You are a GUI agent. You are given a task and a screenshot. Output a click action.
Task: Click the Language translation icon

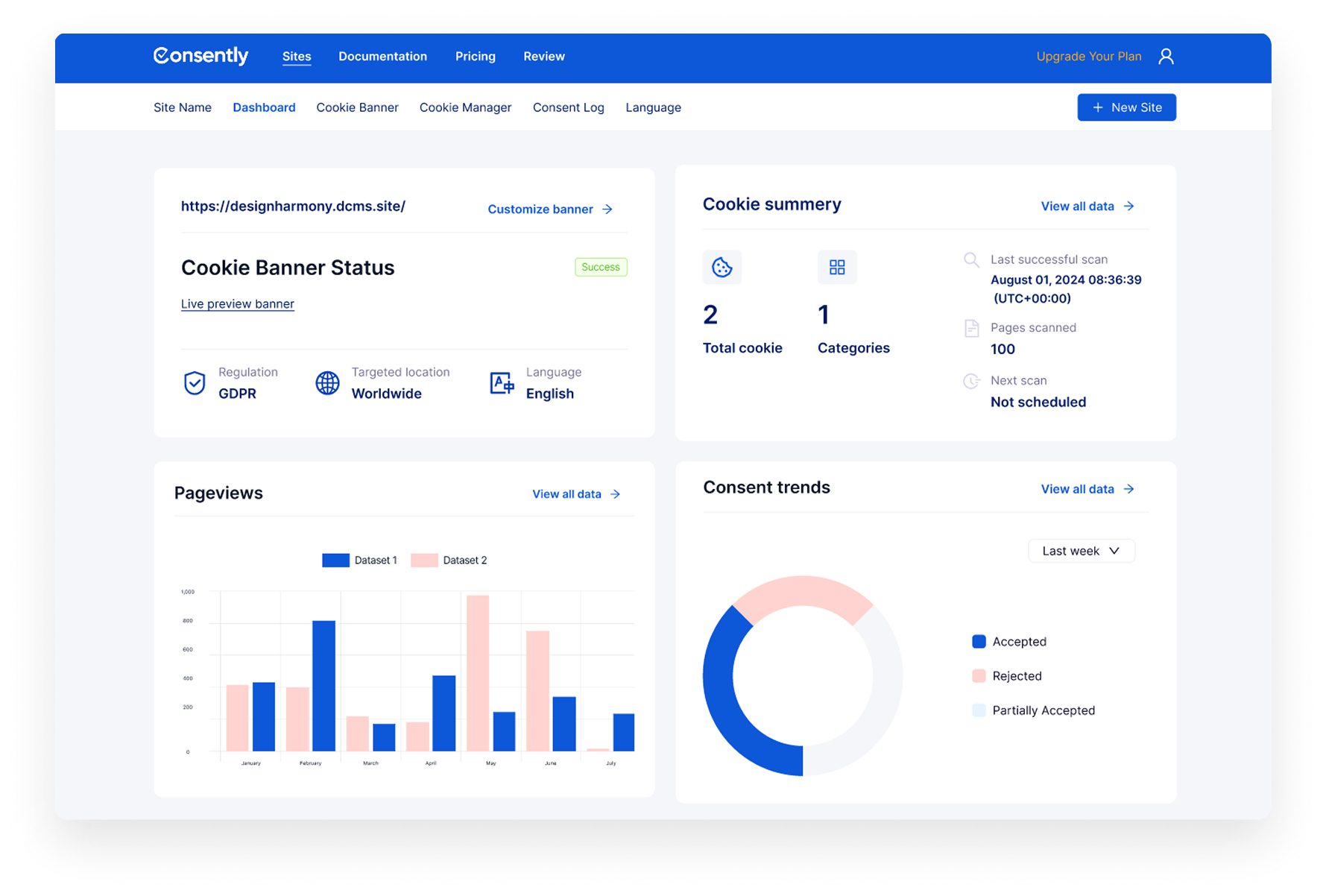[502, 383]
